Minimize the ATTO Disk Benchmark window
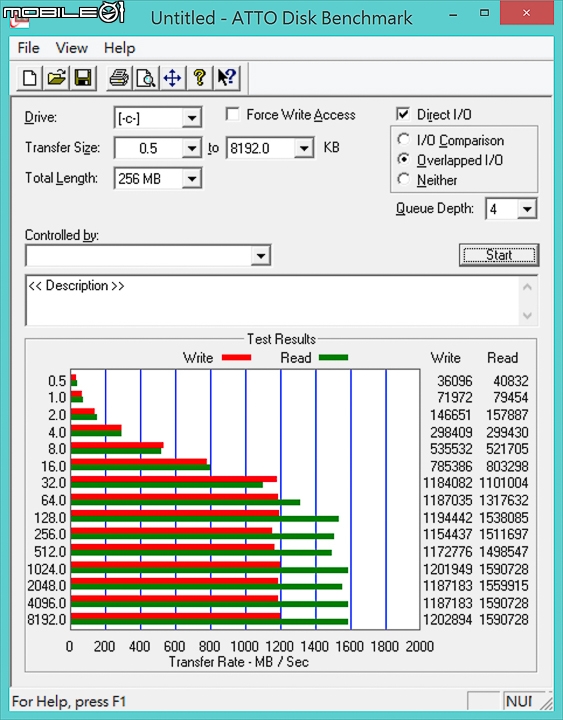This screenshot has height=720, width=563. coord(453,14)
